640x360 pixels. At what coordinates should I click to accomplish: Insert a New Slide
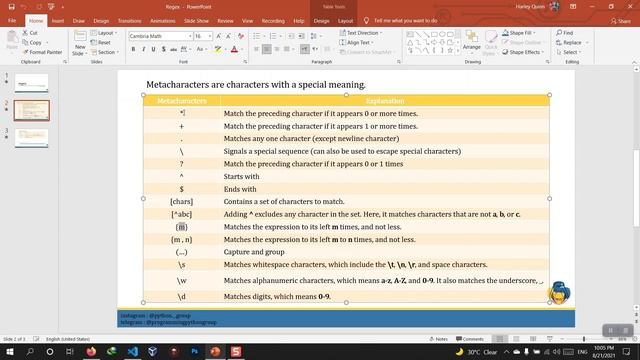(80, 43)
